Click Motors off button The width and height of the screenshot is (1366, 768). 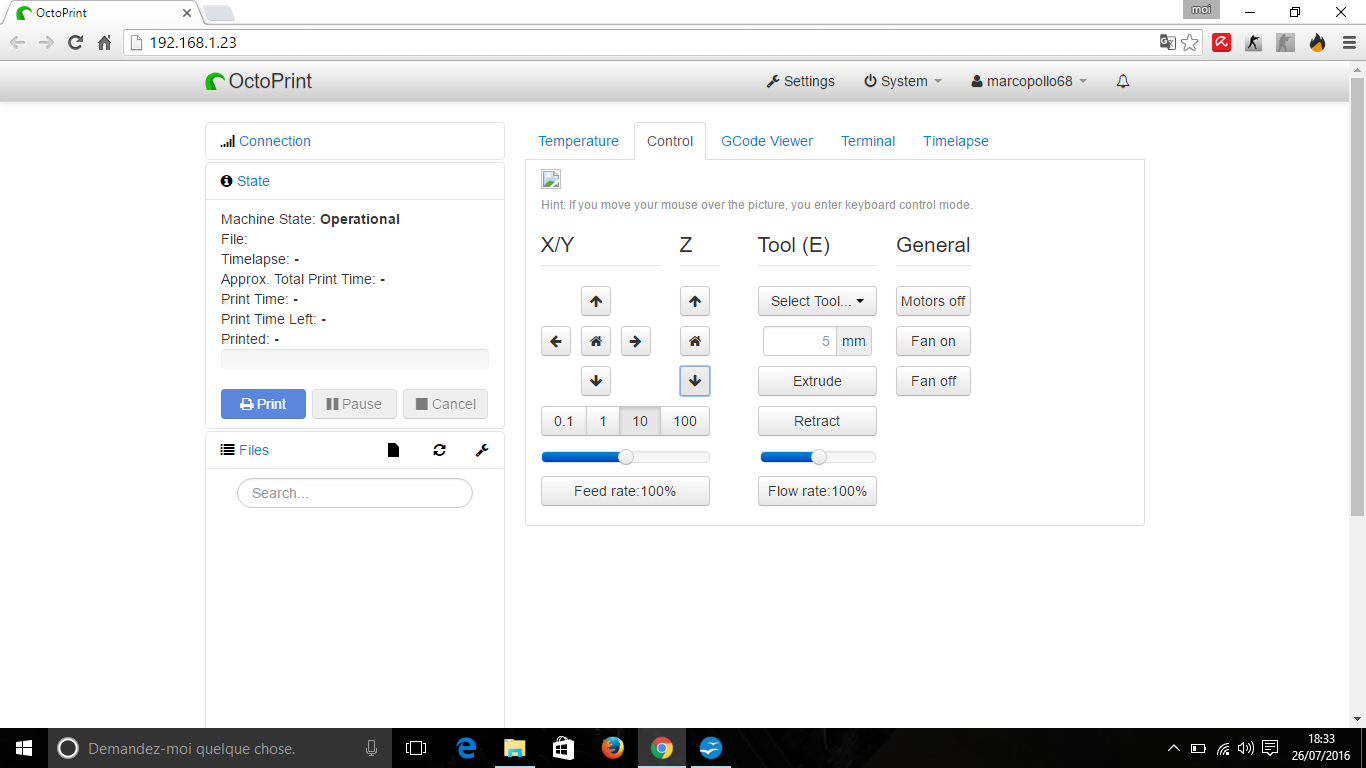click(933, 301)
